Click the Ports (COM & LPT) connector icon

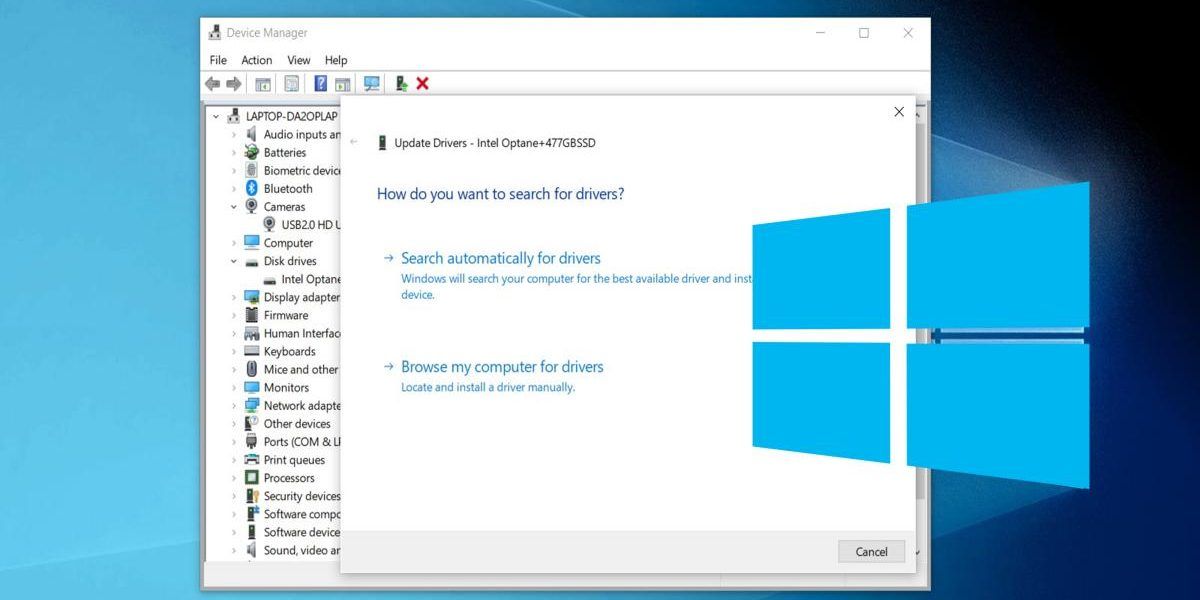[252, 442]
